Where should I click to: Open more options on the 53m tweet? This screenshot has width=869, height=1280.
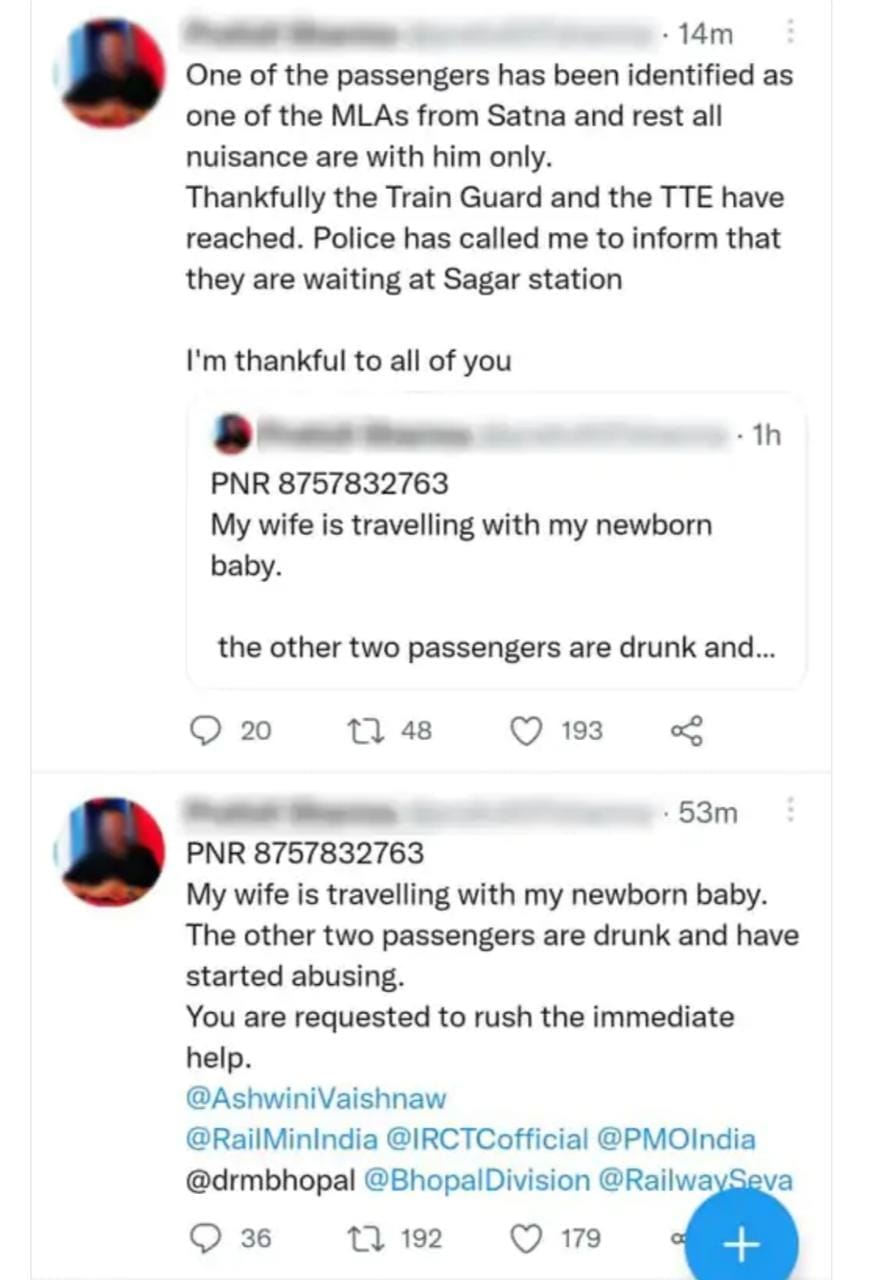point(790,811)
